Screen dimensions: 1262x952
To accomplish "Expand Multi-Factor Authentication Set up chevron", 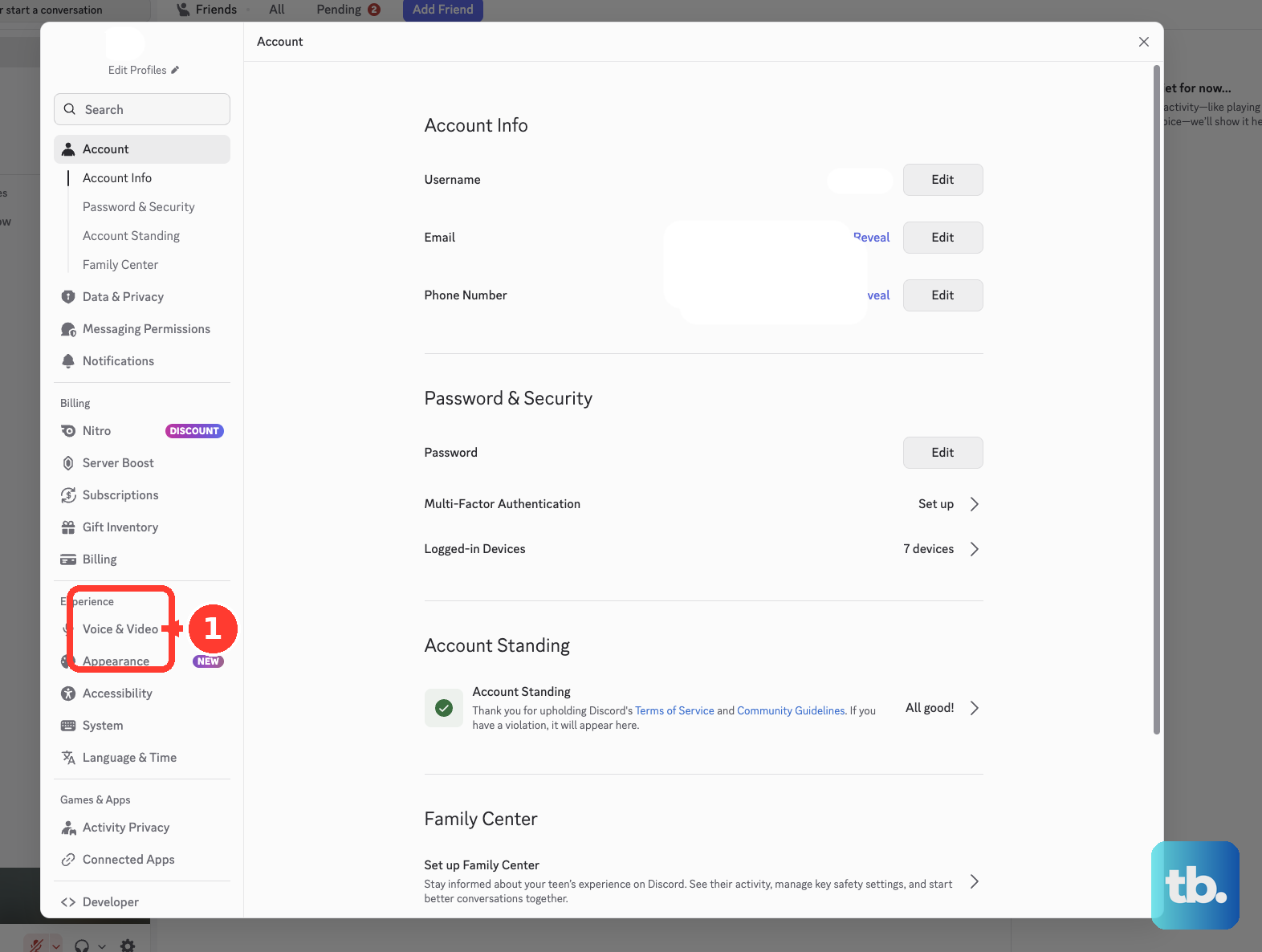I will (x=974, y=504).
